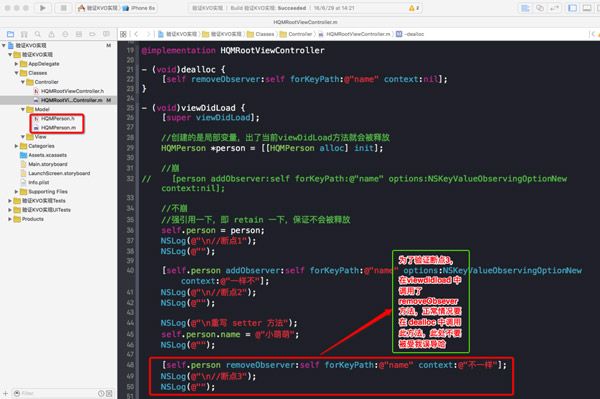Expand the AppDelegate group
The image size is (600, 399).
pyautogui.click(x=16, y=64)
